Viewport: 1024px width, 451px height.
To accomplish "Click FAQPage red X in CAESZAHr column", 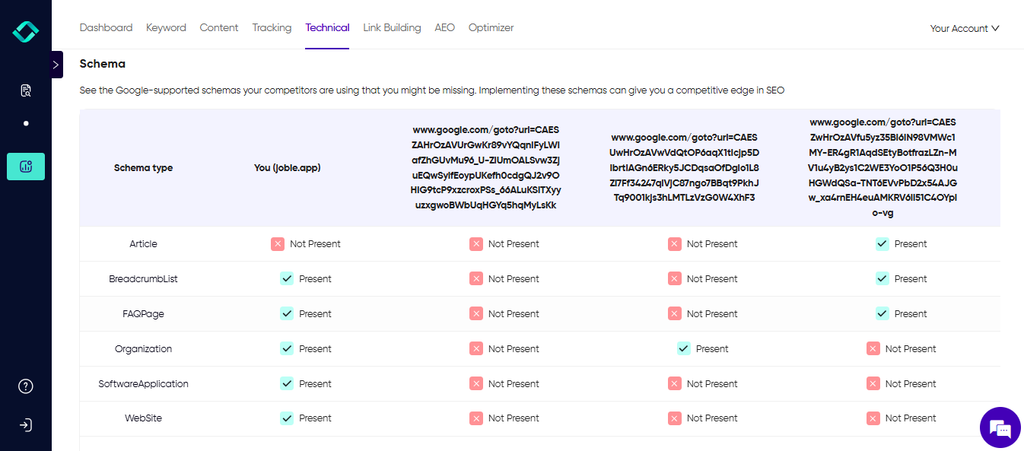I will 476,314.
